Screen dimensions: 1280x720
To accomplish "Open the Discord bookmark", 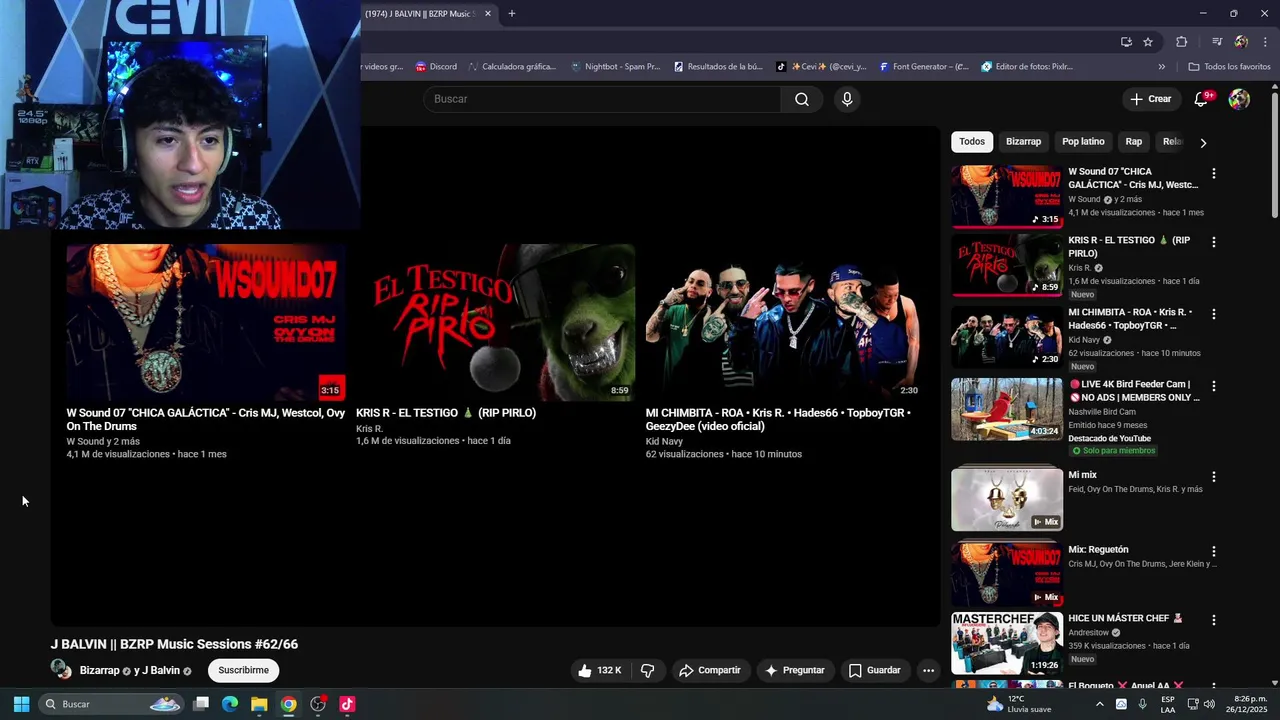I will click(435, 67).
